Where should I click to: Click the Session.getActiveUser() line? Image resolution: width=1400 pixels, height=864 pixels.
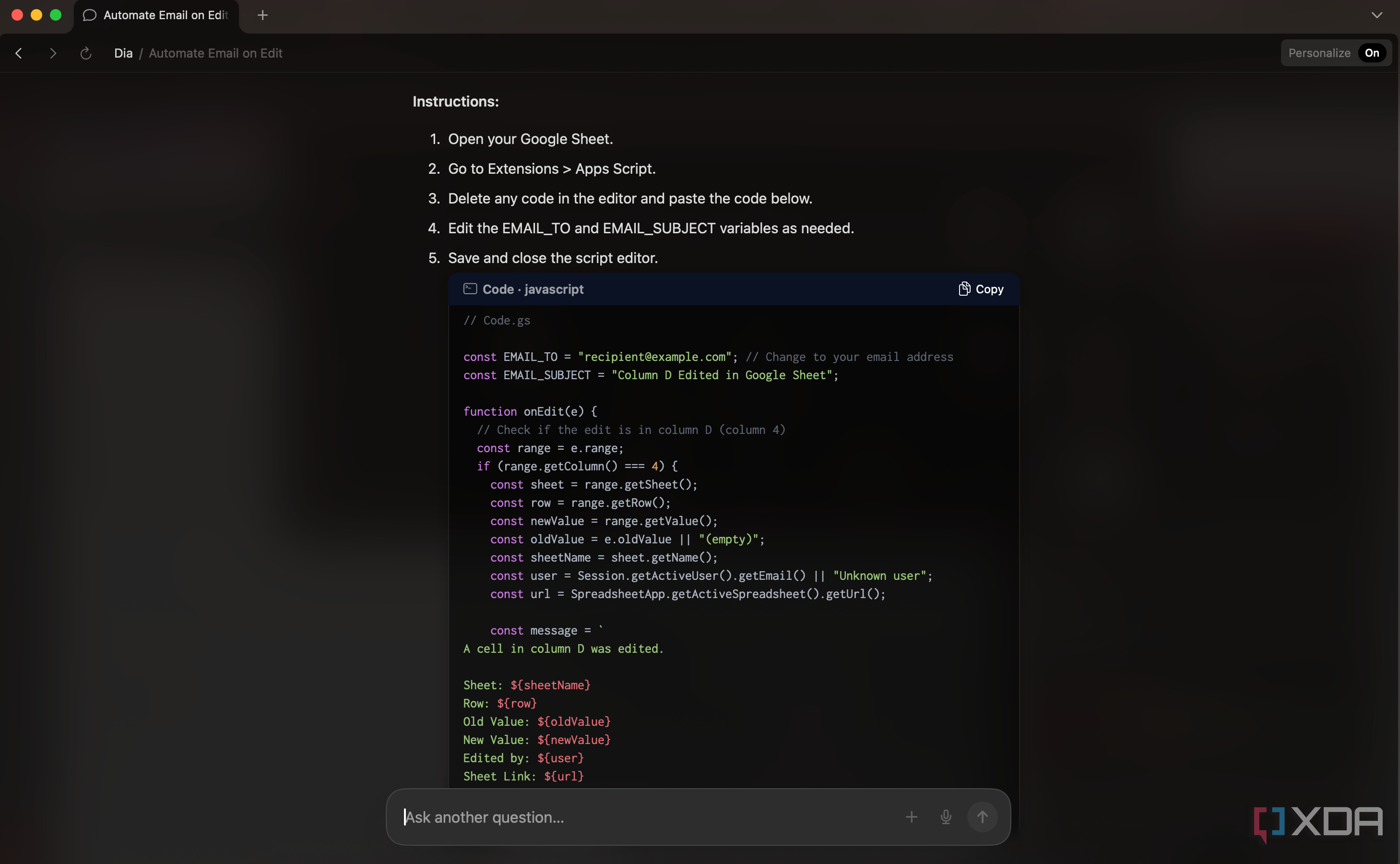click(711, 576)
